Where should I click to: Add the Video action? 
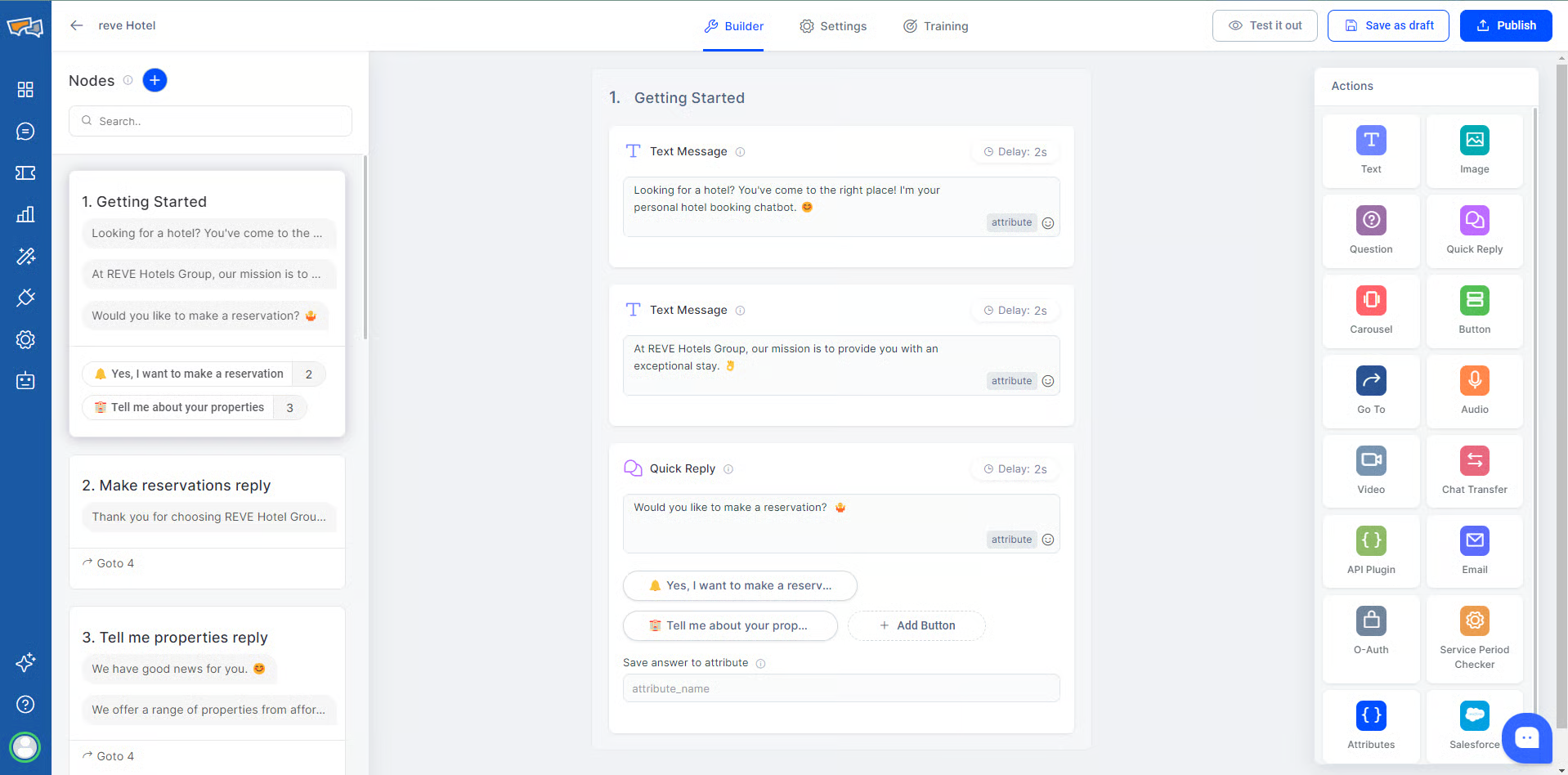pyautogui.click(x=1371, y=472)
